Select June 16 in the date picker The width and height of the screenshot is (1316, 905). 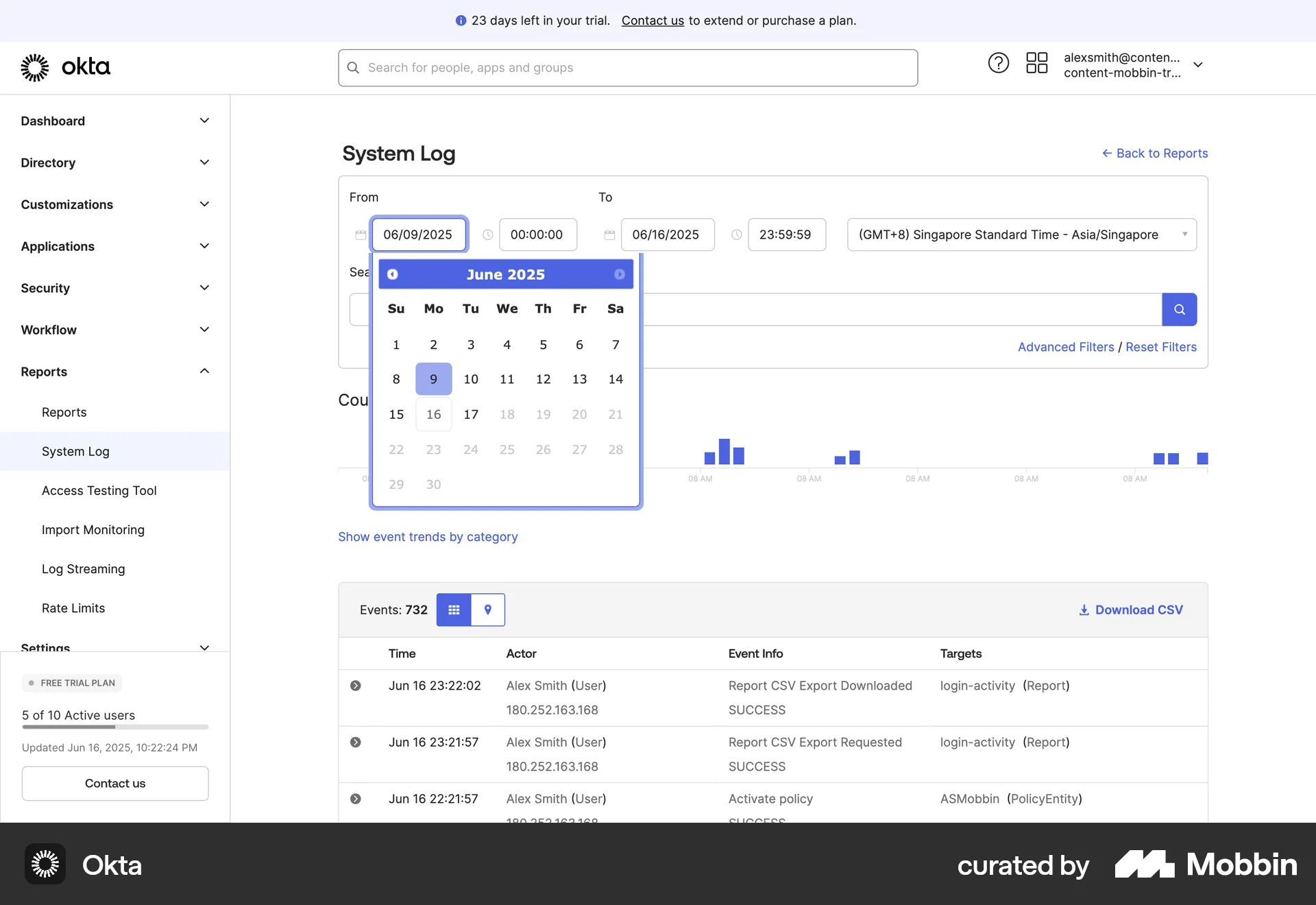coord(432,414)
